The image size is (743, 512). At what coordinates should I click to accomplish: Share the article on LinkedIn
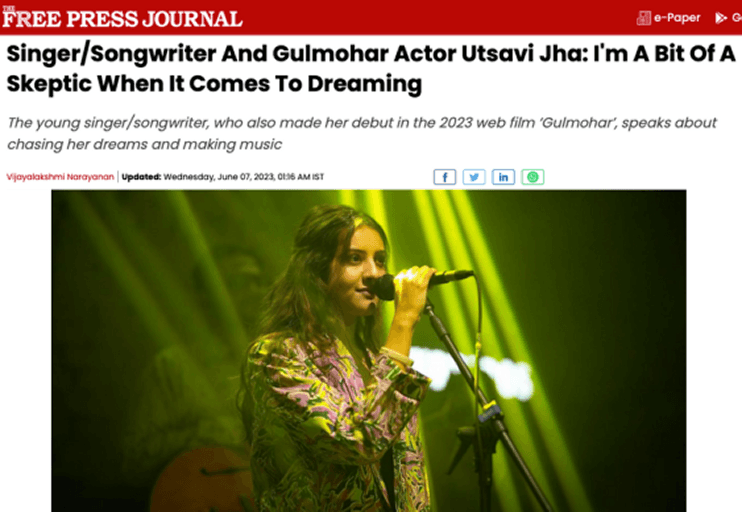tap(503, 177)
